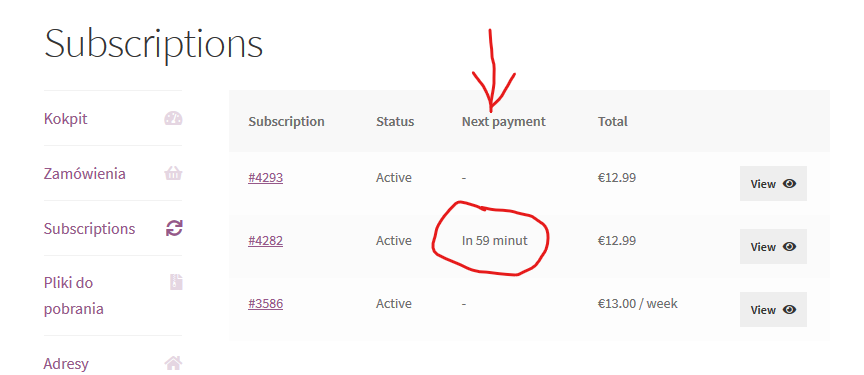Click the Pliki do pobrania file icon
Screen dimensions: 864x375
(x=176, y=282)
